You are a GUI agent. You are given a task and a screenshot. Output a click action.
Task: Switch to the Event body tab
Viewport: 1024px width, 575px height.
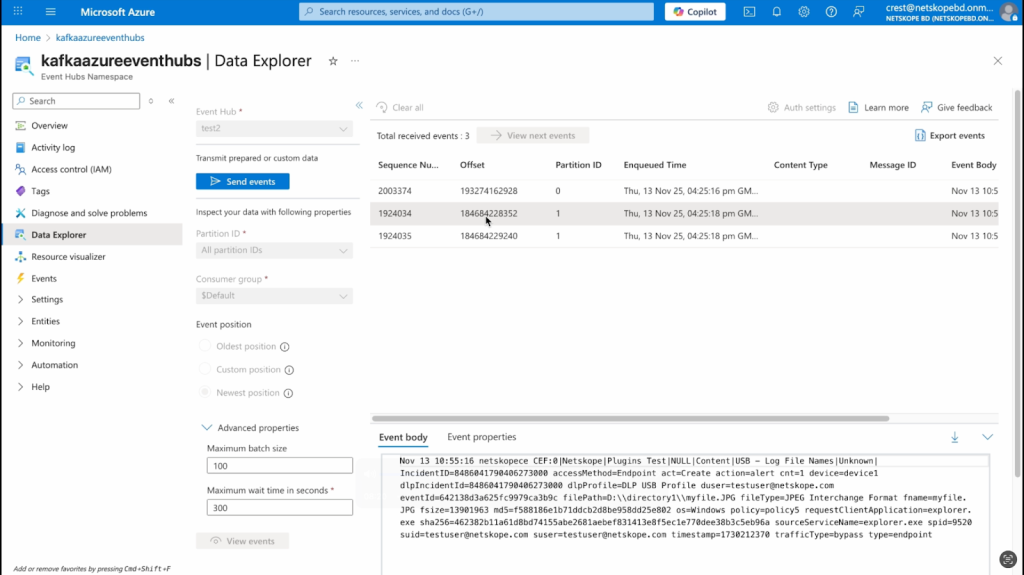pyautogui.click(x=404, y=437)
